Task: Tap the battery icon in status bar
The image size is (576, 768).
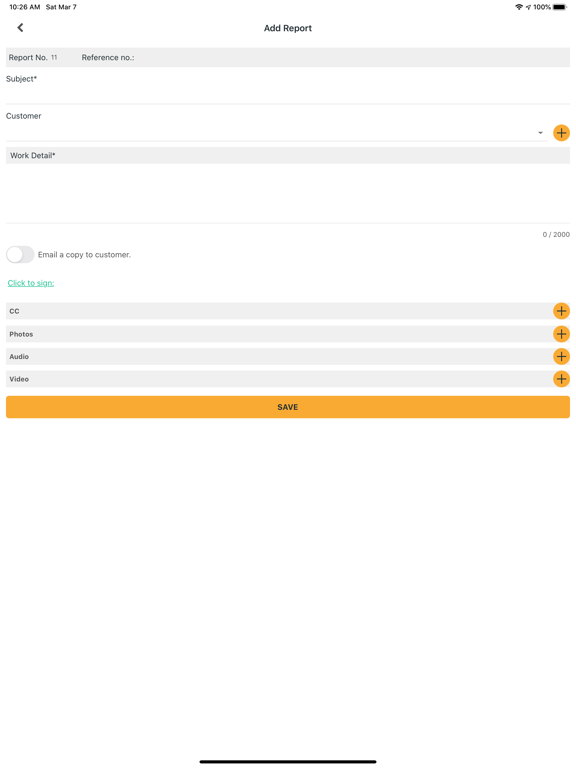Action: [x=560, y=7]
